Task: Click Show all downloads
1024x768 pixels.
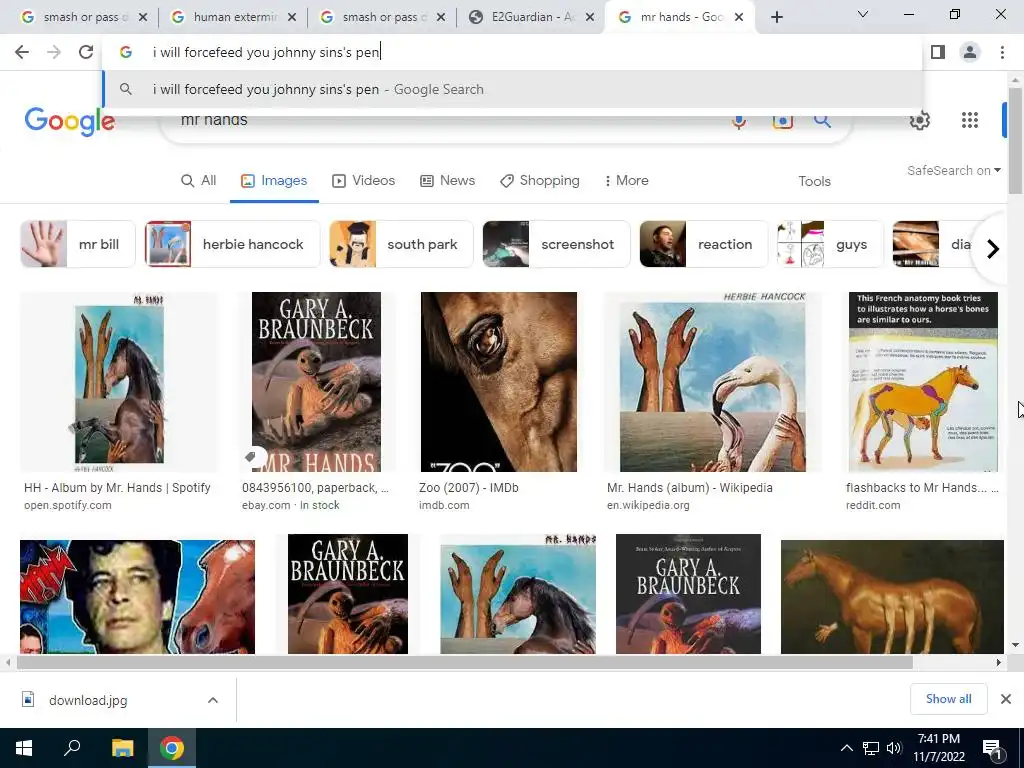Action: click(948, 699)
